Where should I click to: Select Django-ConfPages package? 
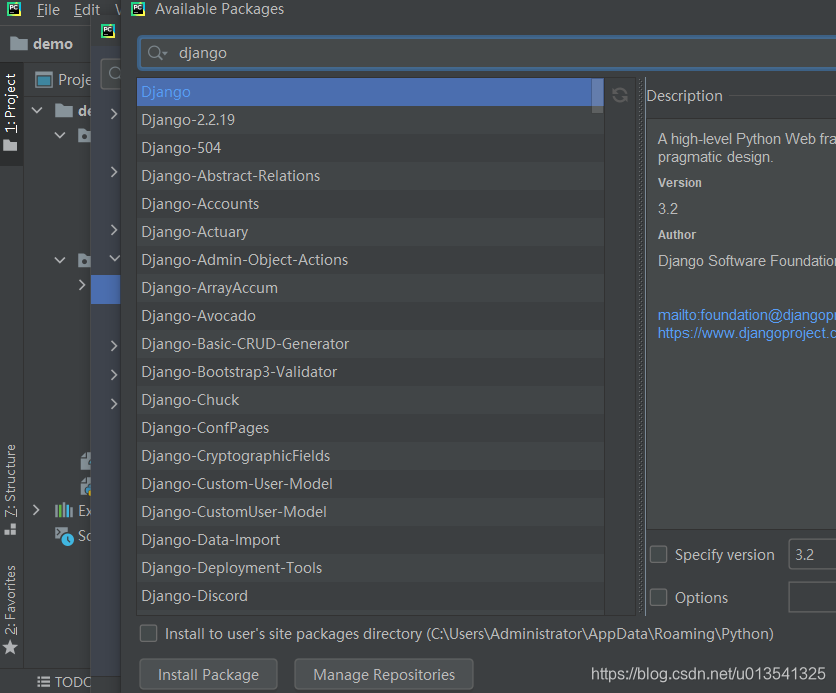pos(370,428)
